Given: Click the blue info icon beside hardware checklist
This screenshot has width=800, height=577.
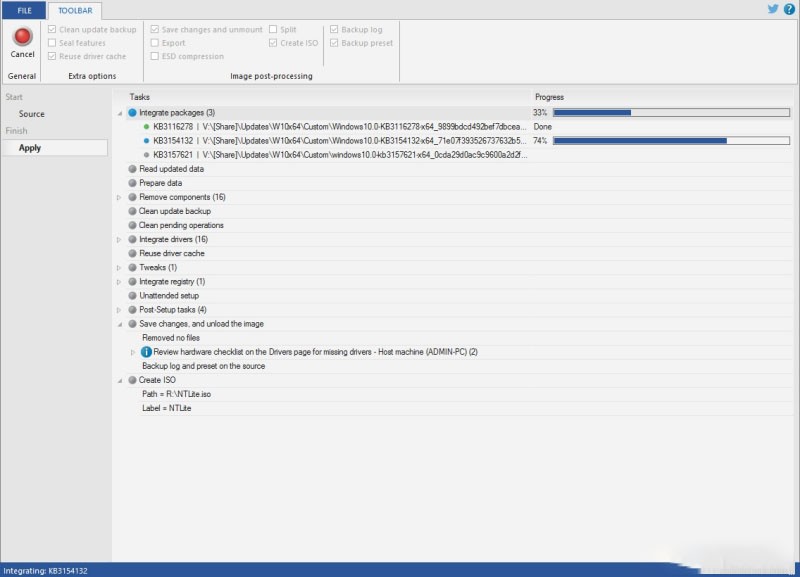Looking at the screenshot, I should click(x=146, y=352).
